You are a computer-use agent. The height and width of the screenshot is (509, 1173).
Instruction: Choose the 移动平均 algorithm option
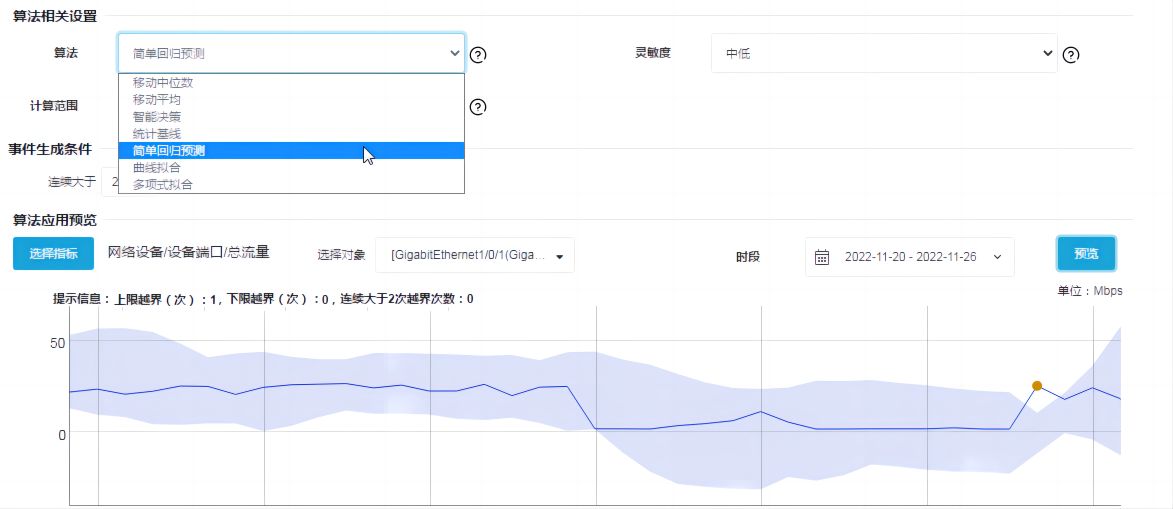pyautogui.click(x=157, y=100)
